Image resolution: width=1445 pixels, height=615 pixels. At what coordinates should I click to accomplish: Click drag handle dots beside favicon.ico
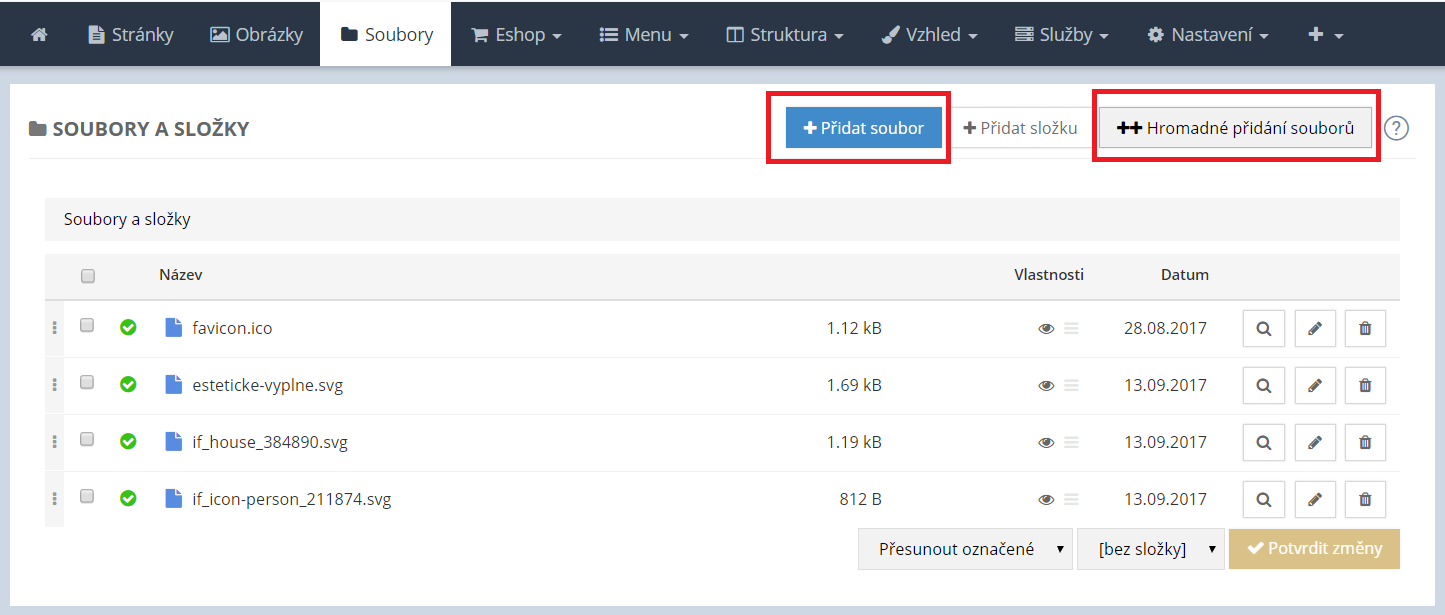tap(54, 328)
